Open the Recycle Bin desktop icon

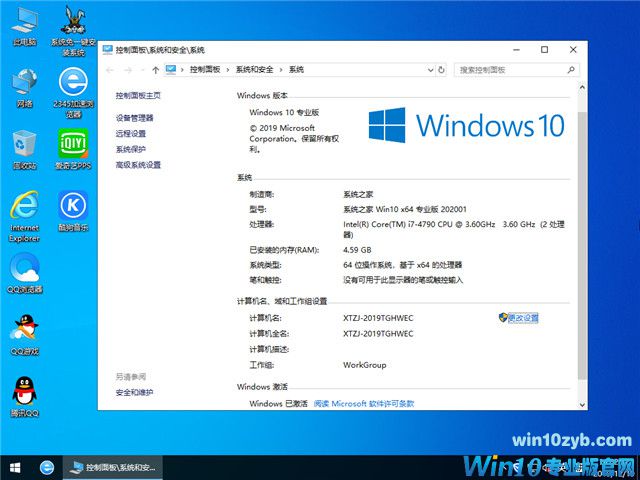click(24, 150)
